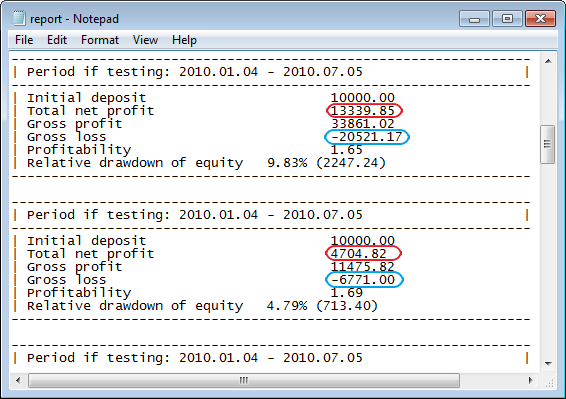Open the Format menu

coord(100,40)
